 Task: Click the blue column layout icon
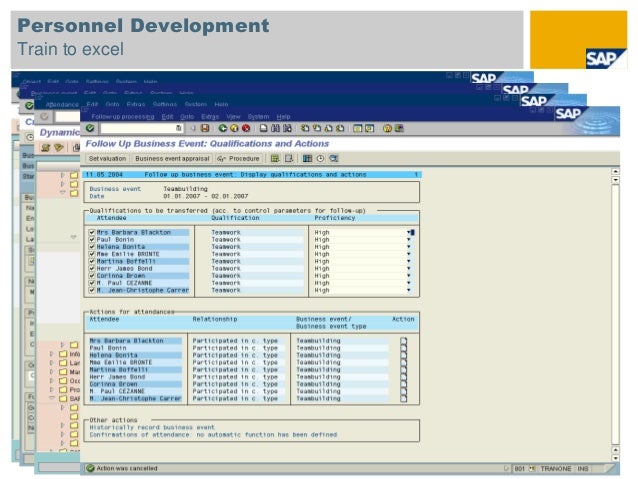coord(308,158)
